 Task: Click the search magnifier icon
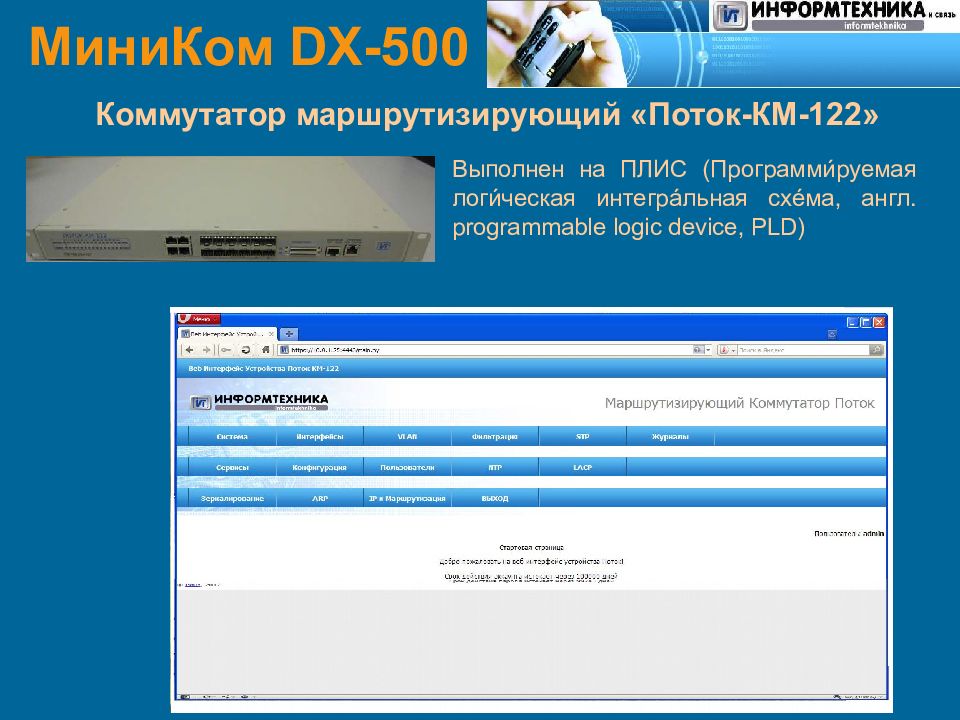(876, 350)
